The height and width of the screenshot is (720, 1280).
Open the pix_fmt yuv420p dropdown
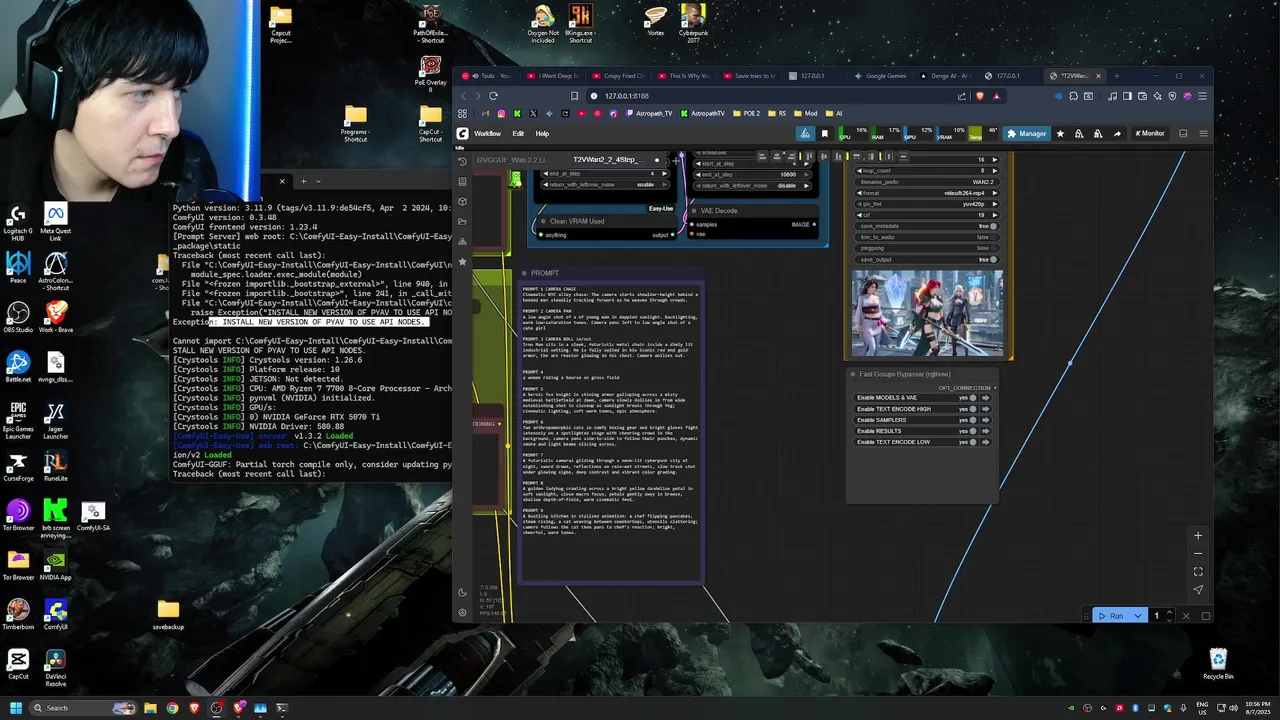coord(927,204)
